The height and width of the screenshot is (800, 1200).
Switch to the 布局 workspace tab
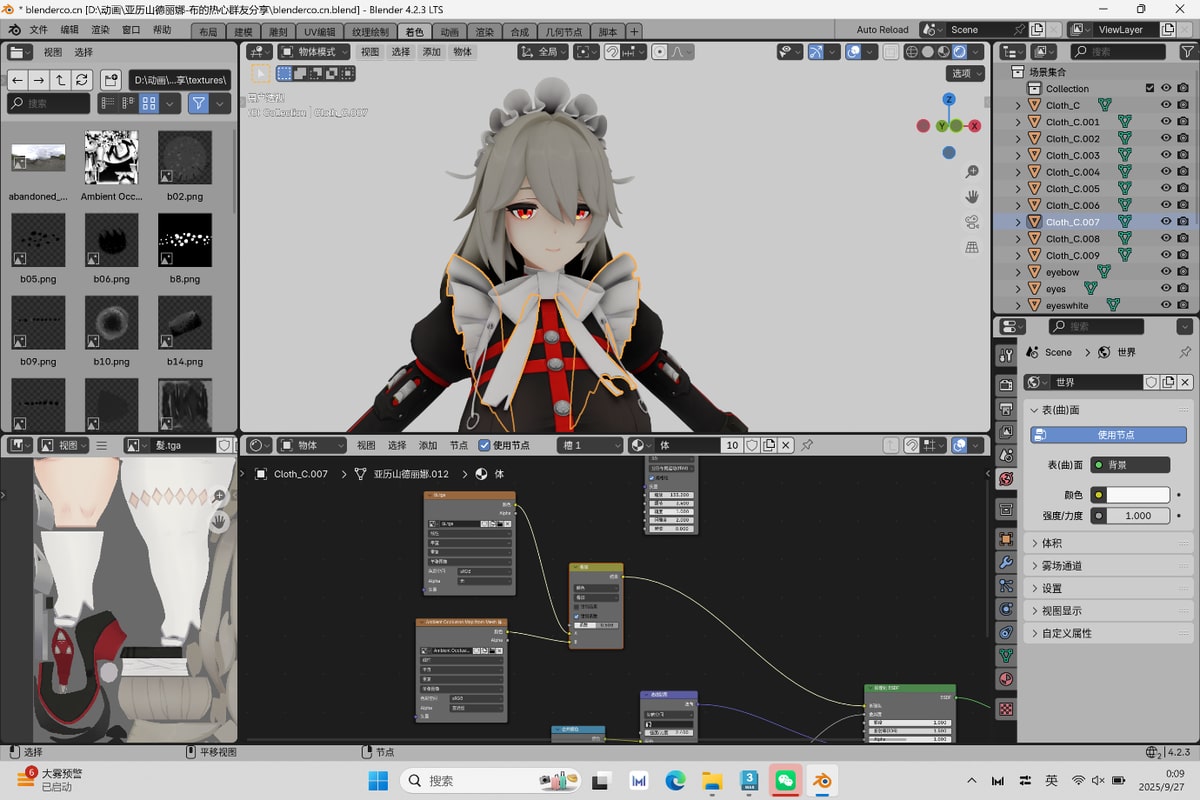pos(208,31)
